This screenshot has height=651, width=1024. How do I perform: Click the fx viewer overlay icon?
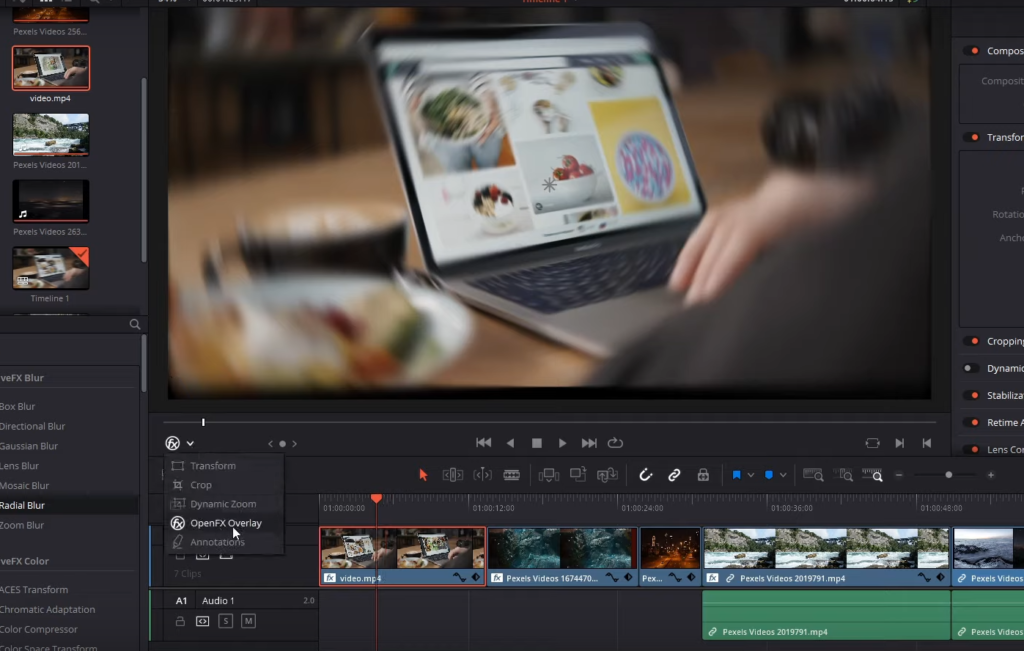tap(172, 443)
